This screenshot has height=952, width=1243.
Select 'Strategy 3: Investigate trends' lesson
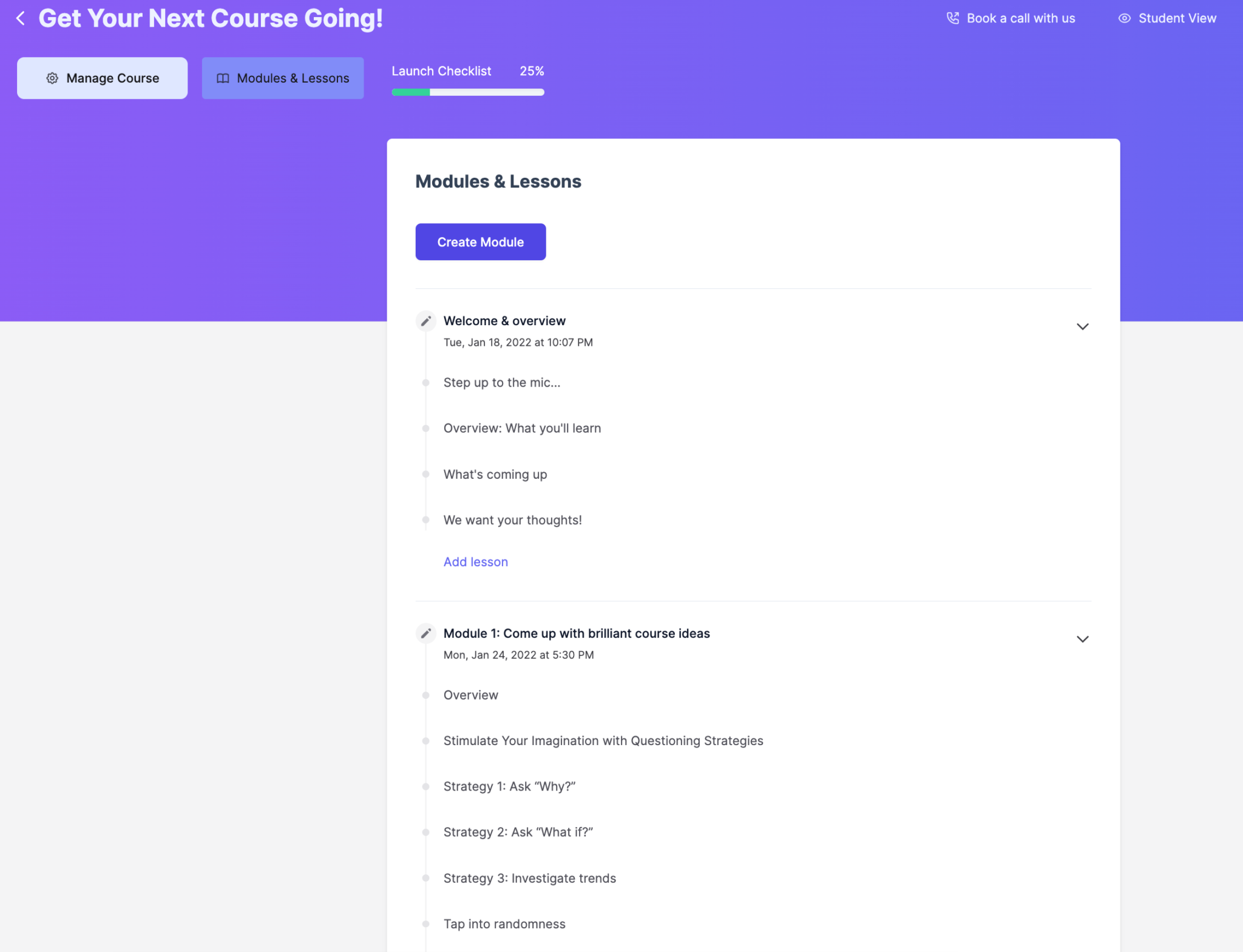pyautogui.click(x=529, y=878)
